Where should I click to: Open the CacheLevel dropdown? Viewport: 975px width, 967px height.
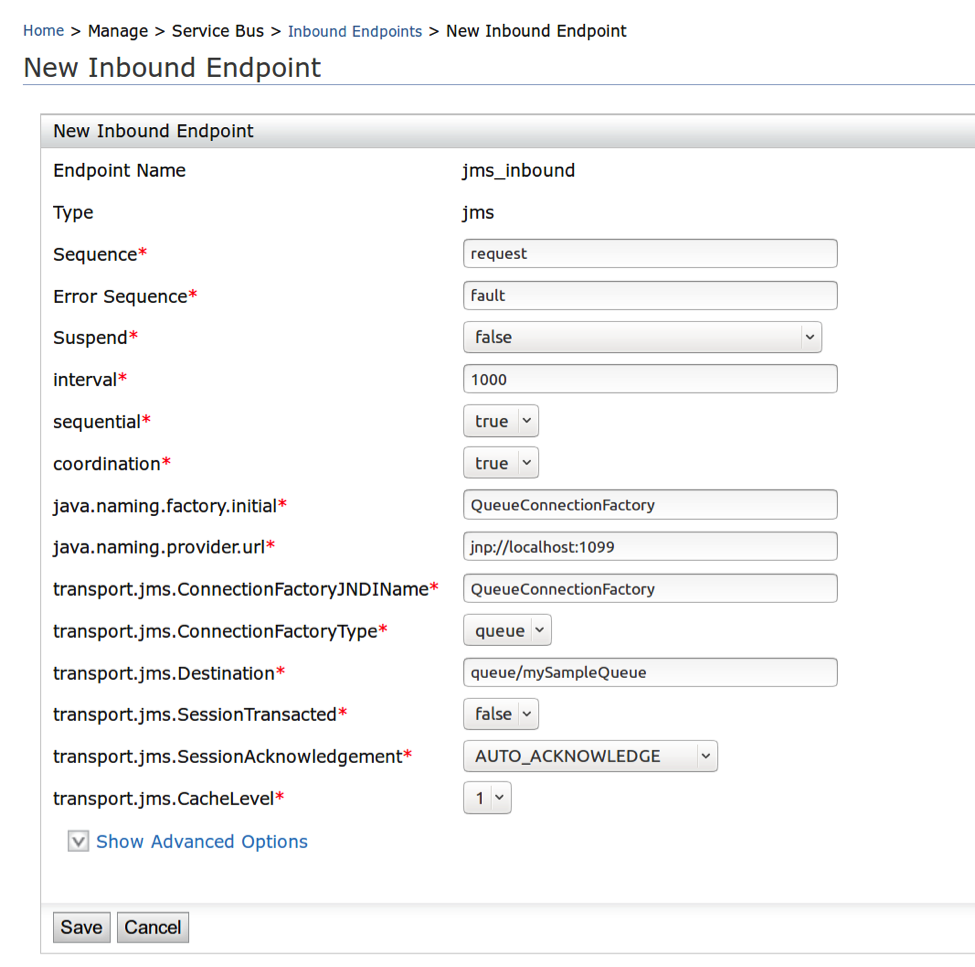(x=487, y=798)
